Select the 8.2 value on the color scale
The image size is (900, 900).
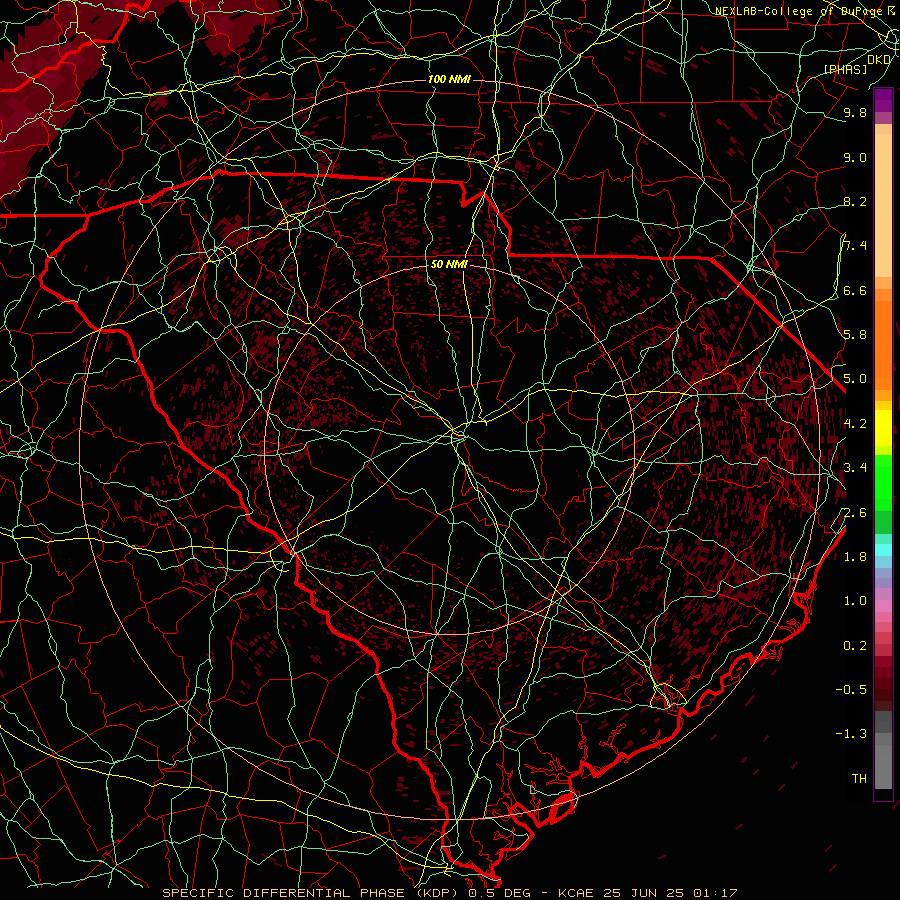click(x=855, y=202)
